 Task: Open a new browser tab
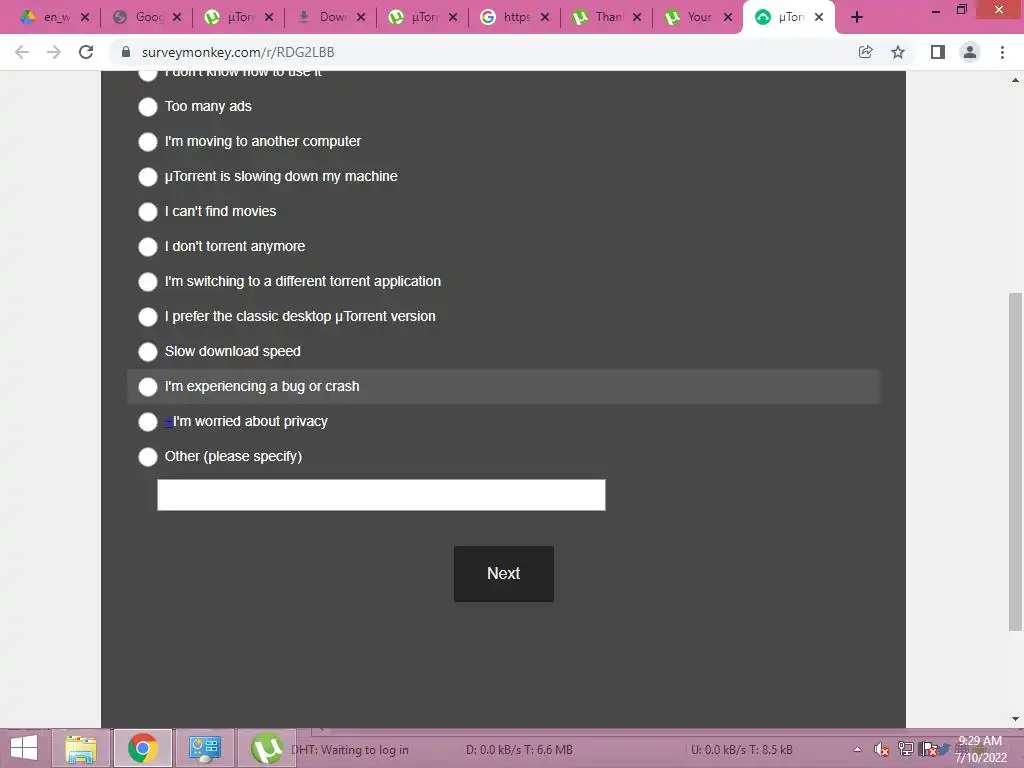(x=857, y=18)
